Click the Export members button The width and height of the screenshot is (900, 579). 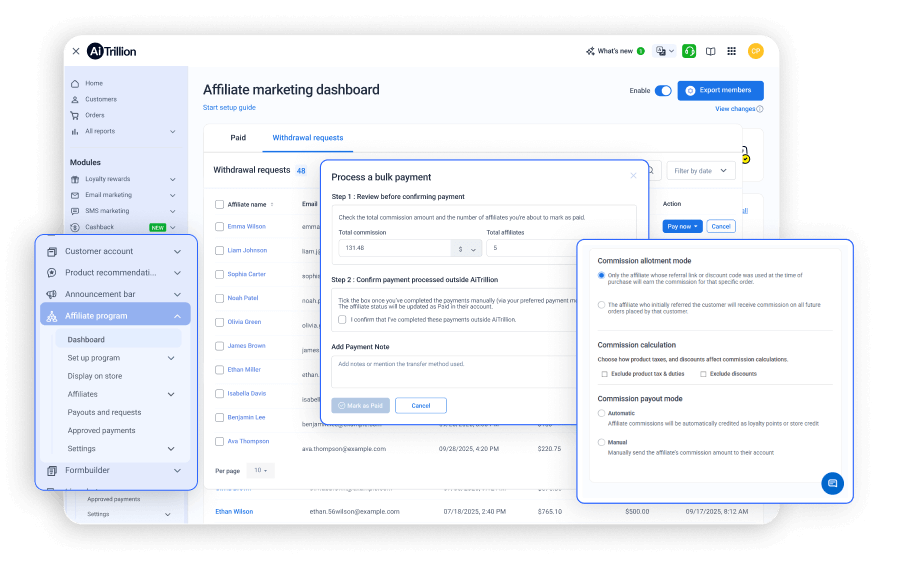point(720,90)
